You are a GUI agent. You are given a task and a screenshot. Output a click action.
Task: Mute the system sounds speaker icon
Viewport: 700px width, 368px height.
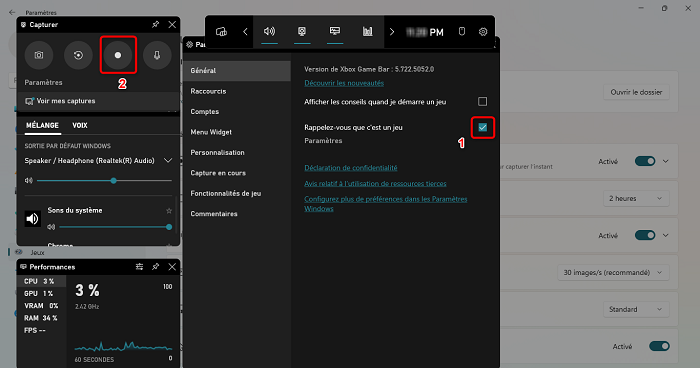point(51,227)
